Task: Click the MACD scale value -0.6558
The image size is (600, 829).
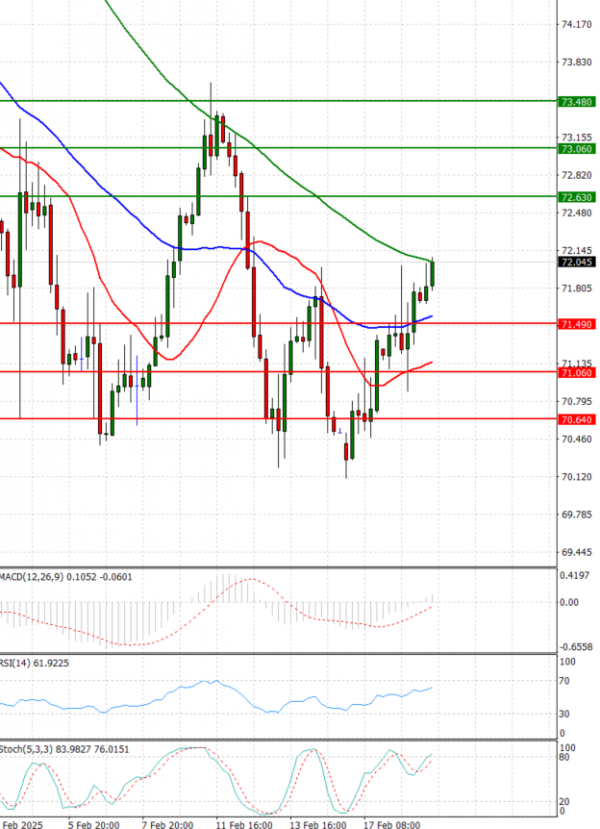Action: tap(576, 647)
